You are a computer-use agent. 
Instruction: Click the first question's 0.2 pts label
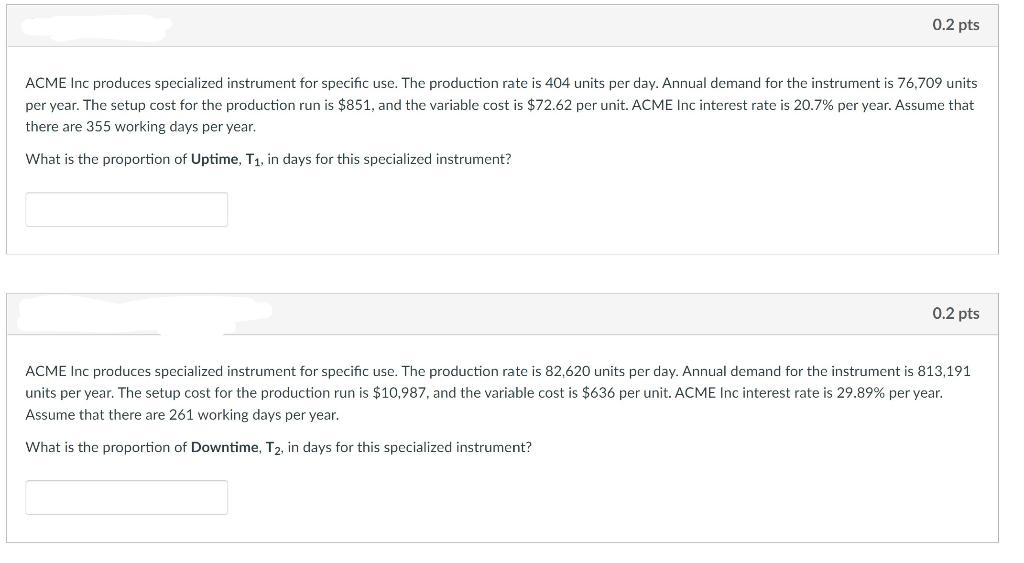[x=955, y=25]
